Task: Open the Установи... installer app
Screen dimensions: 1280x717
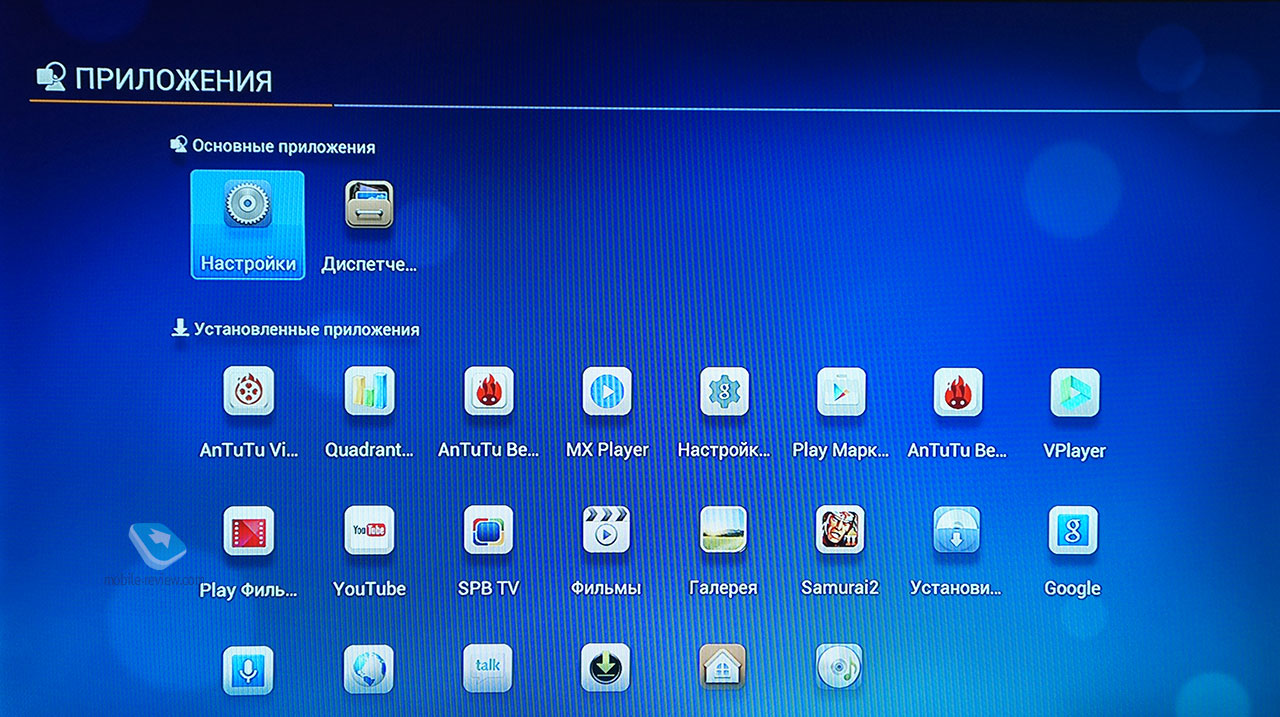Action: [957, 550]
